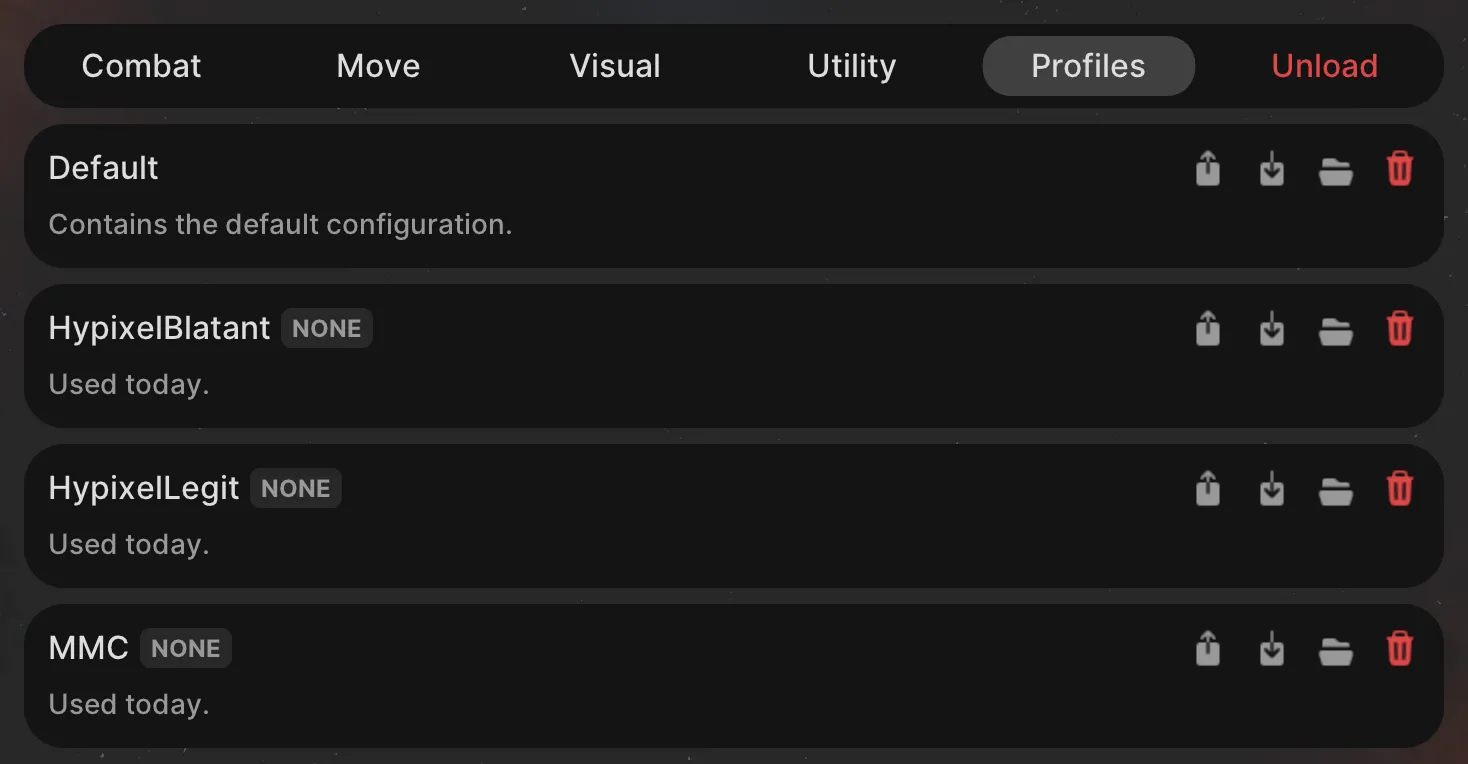This screenshot has width=1468, height=764.
Task: Delete the HypixelLegit profile
Action: click(1400, 489)
